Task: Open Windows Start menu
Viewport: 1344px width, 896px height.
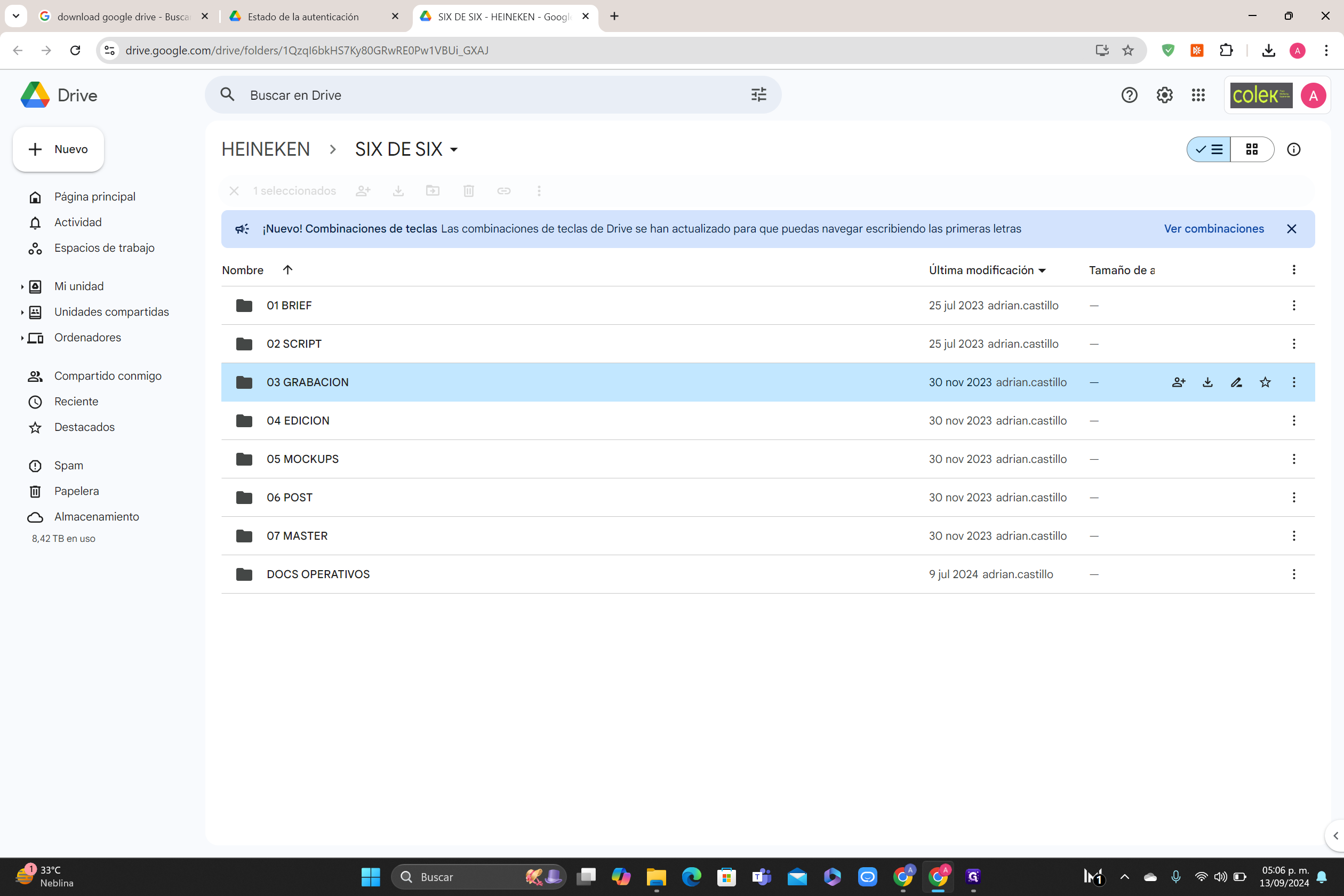Action: (x=370, y=877)
